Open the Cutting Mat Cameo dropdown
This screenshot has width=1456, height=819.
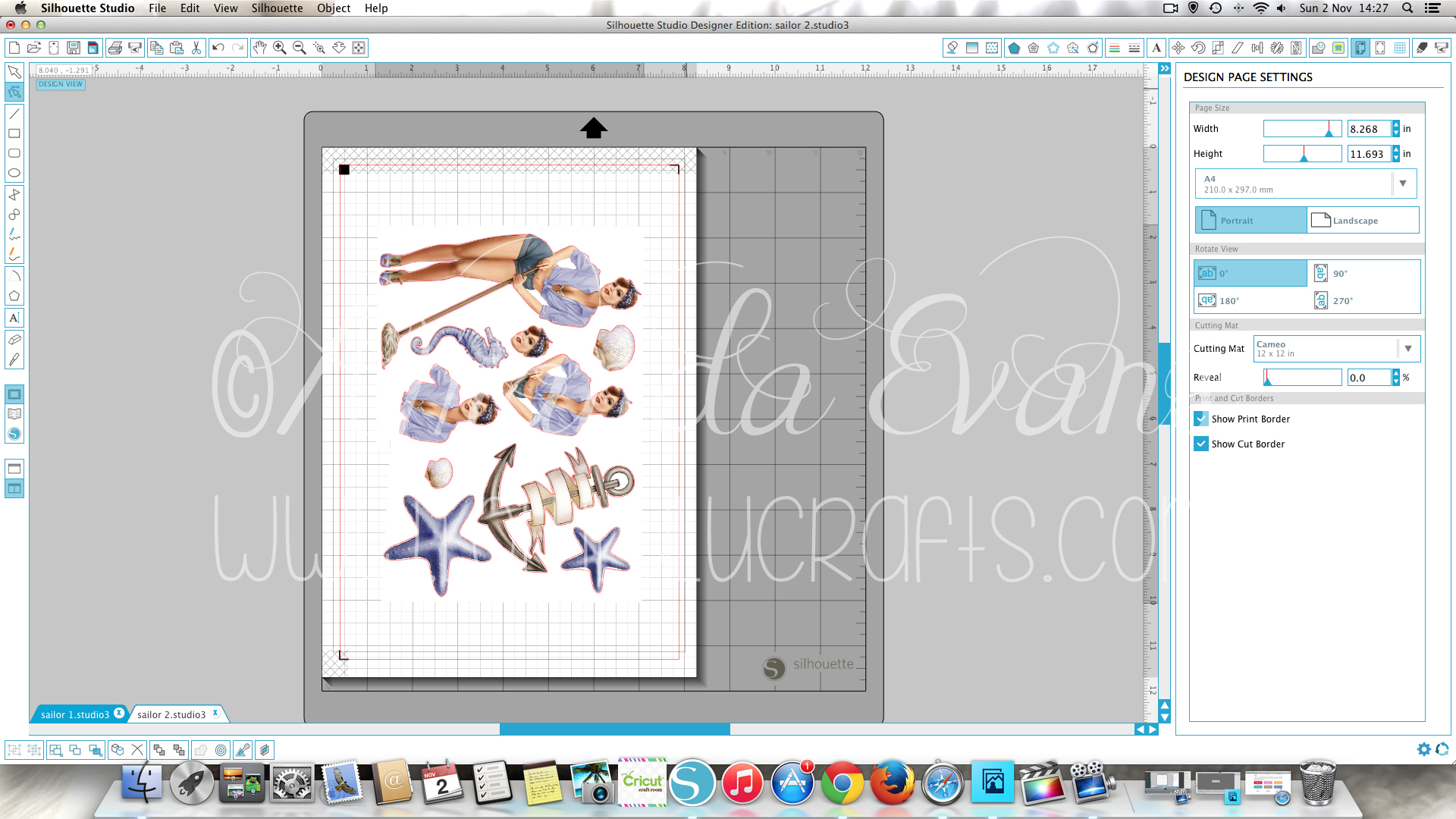click(1336, 349)
